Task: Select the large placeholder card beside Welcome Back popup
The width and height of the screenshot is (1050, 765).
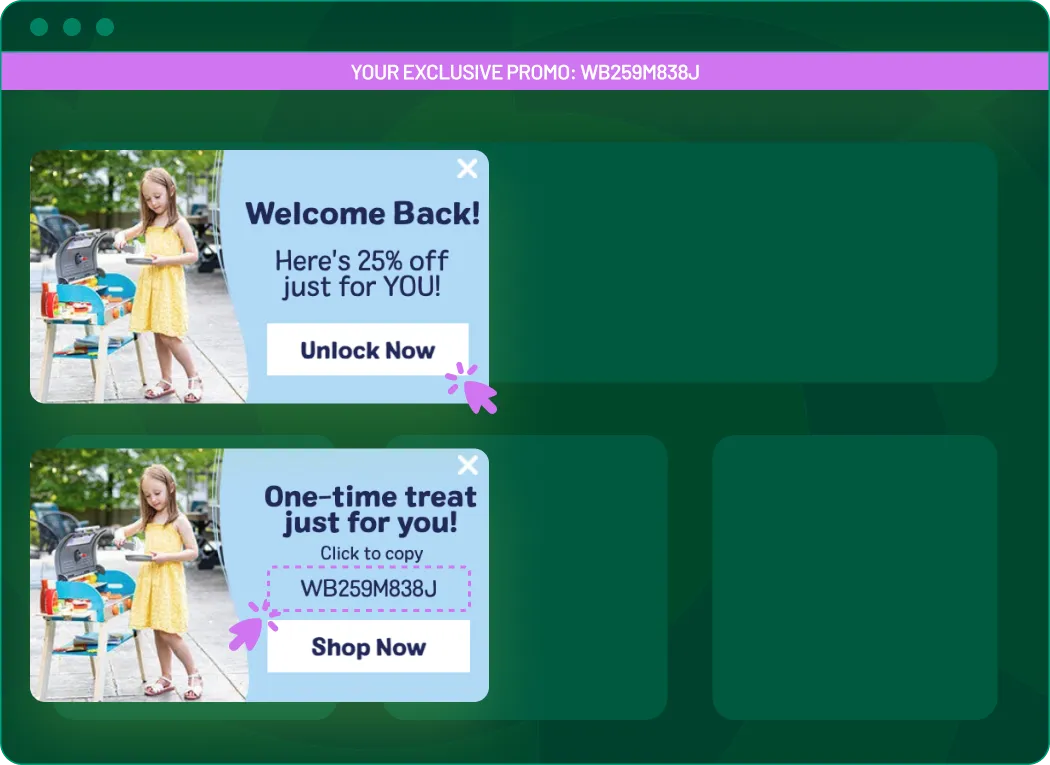Action: click(x=743, y=262)
